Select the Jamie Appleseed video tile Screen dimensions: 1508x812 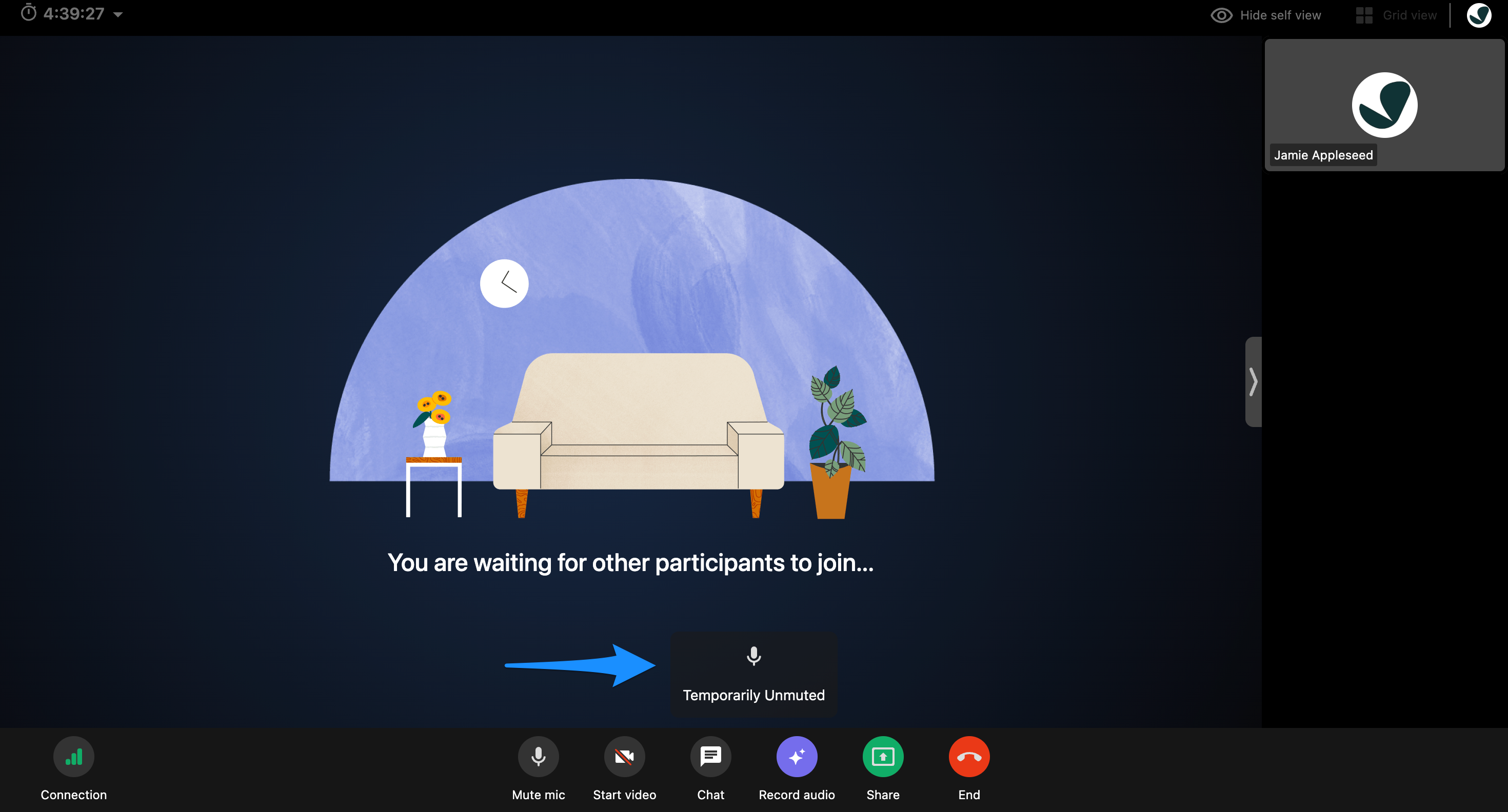coord(1384,105)
